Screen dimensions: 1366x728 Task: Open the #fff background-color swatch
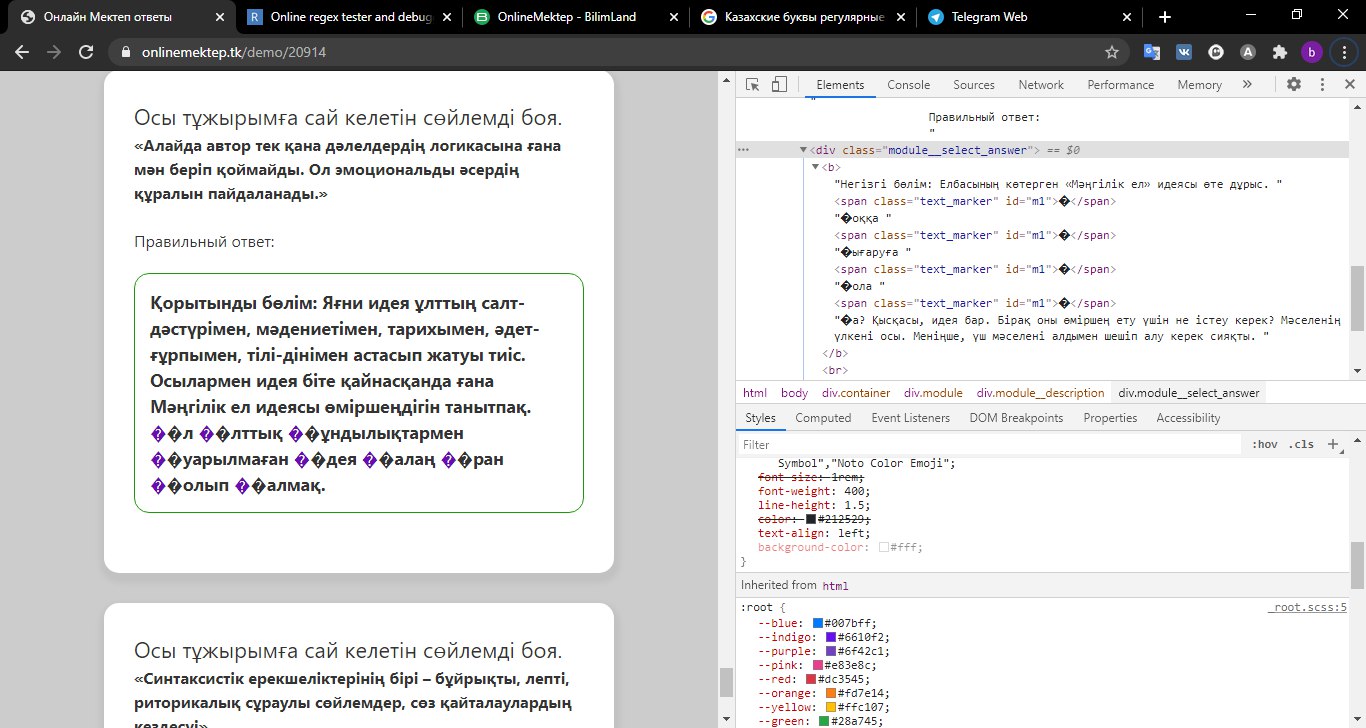884,547
